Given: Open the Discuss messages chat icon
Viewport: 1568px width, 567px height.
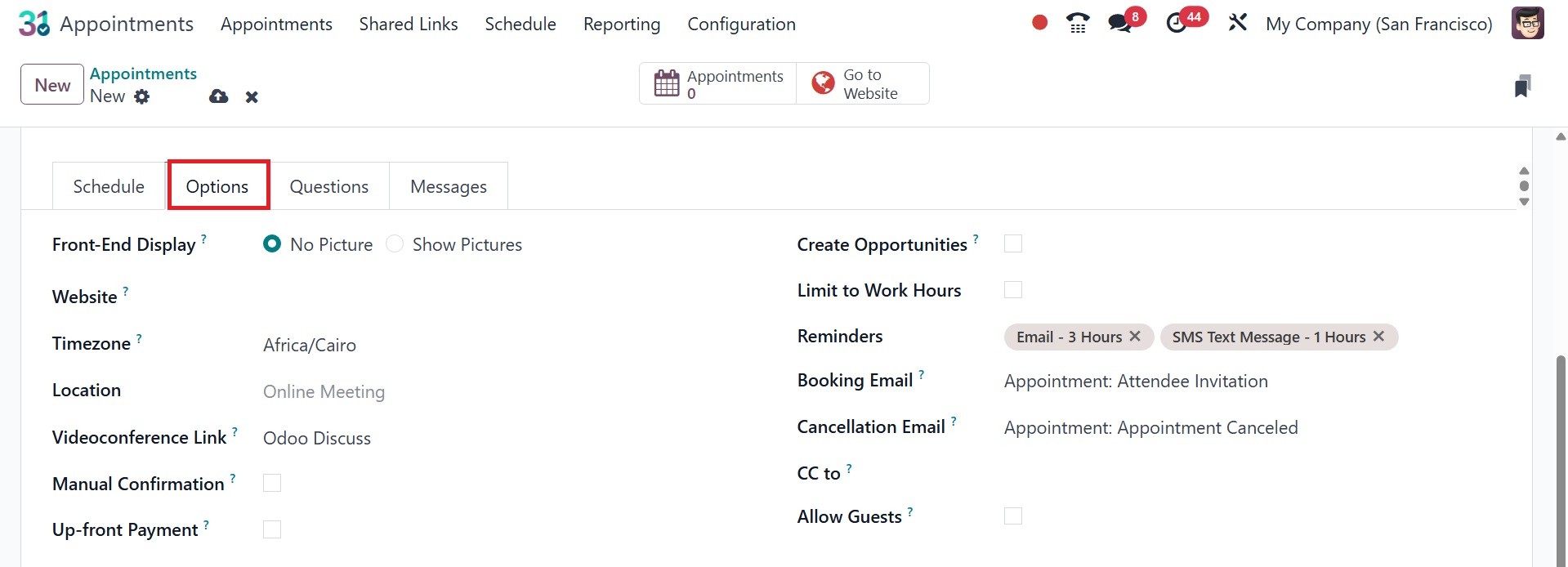Looking at the screenshot, I should (x=1120, y=24).
